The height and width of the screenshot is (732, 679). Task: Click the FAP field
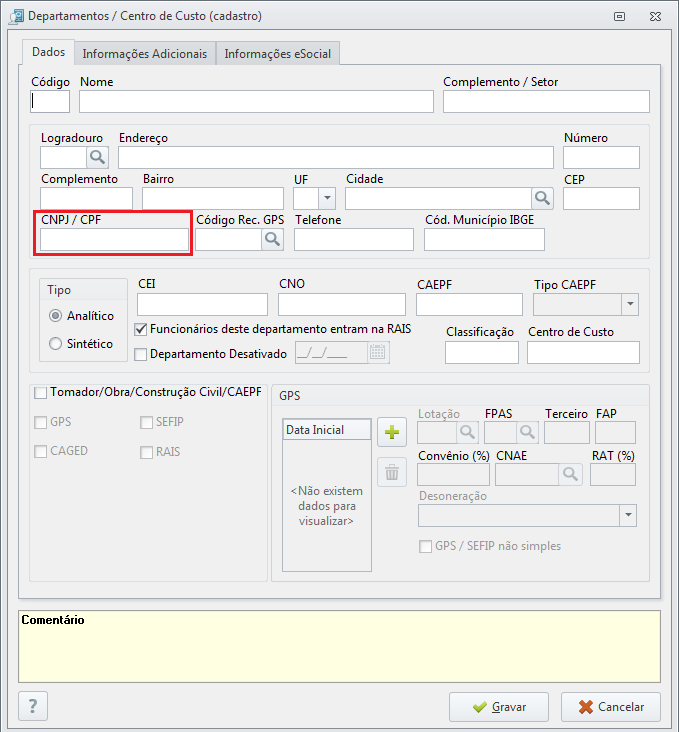tap(615, 432)
